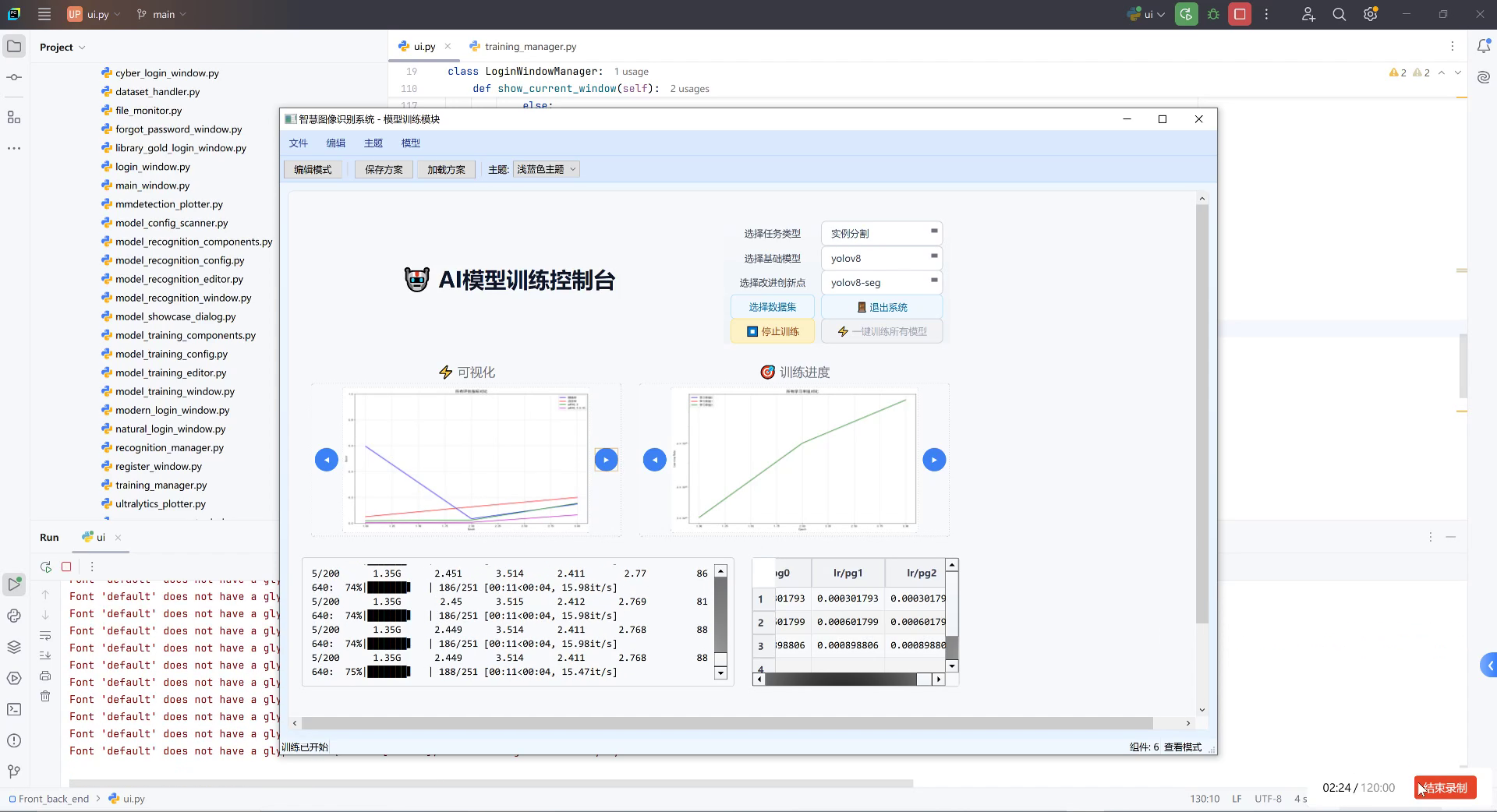1497x812 pixels.
Task: Open More tool windows ellipsis in left sidebar
Action: [14, 148]
